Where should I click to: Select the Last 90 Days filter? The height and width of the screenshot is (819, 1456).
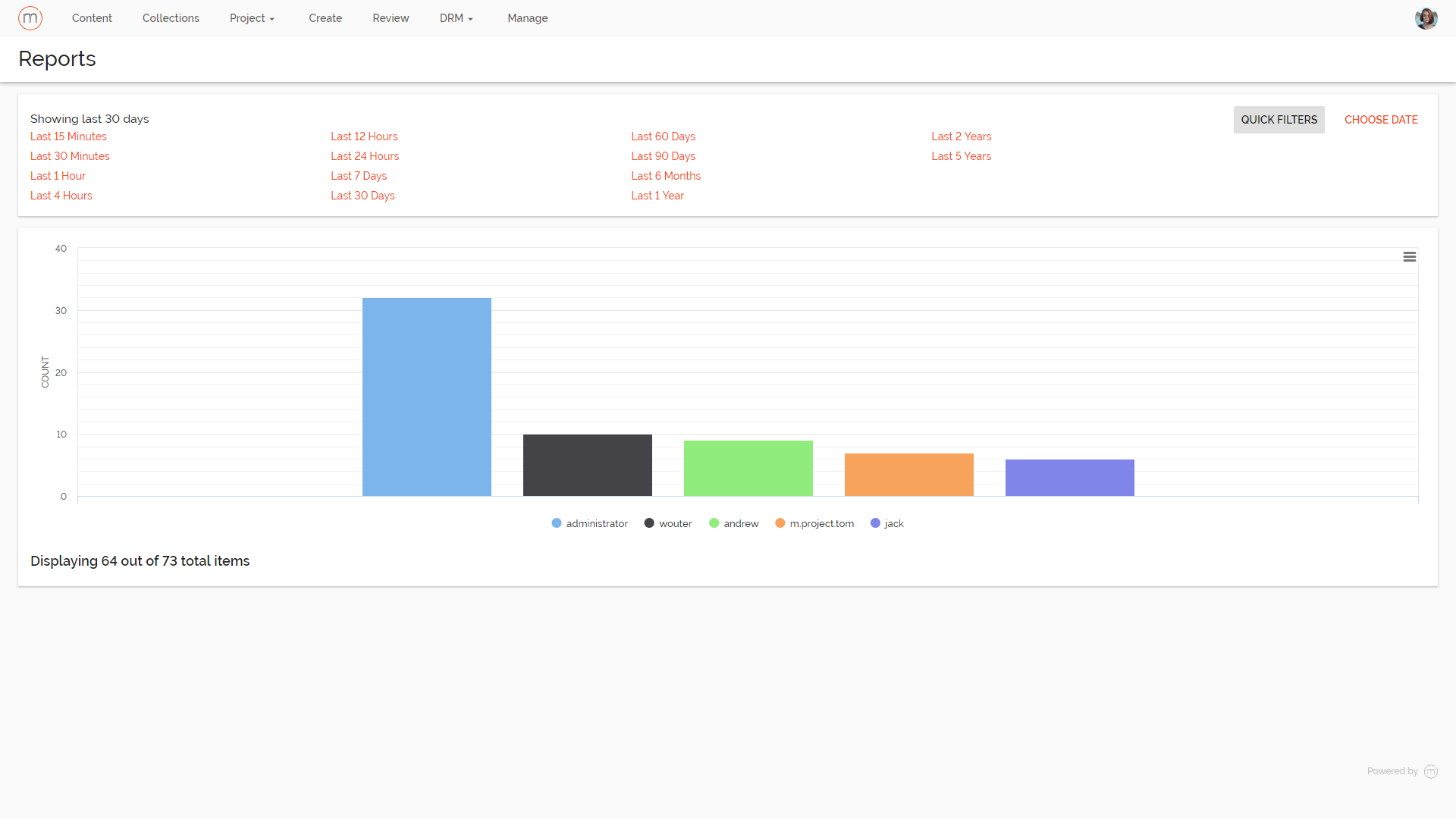(663, 156)
